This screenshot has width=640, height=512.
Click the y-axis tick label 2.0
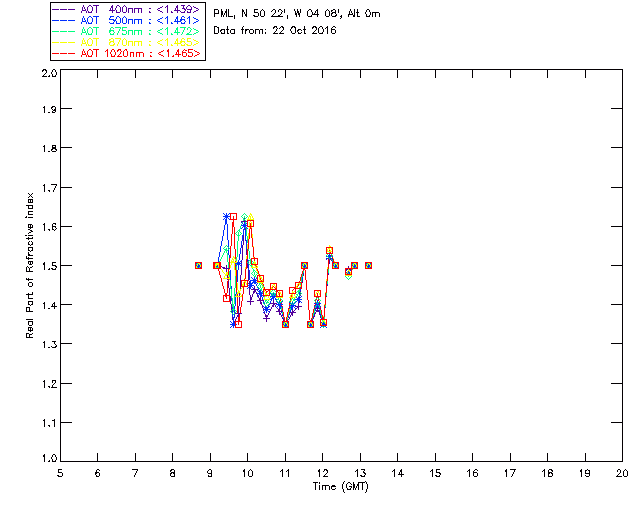(49, 73)
